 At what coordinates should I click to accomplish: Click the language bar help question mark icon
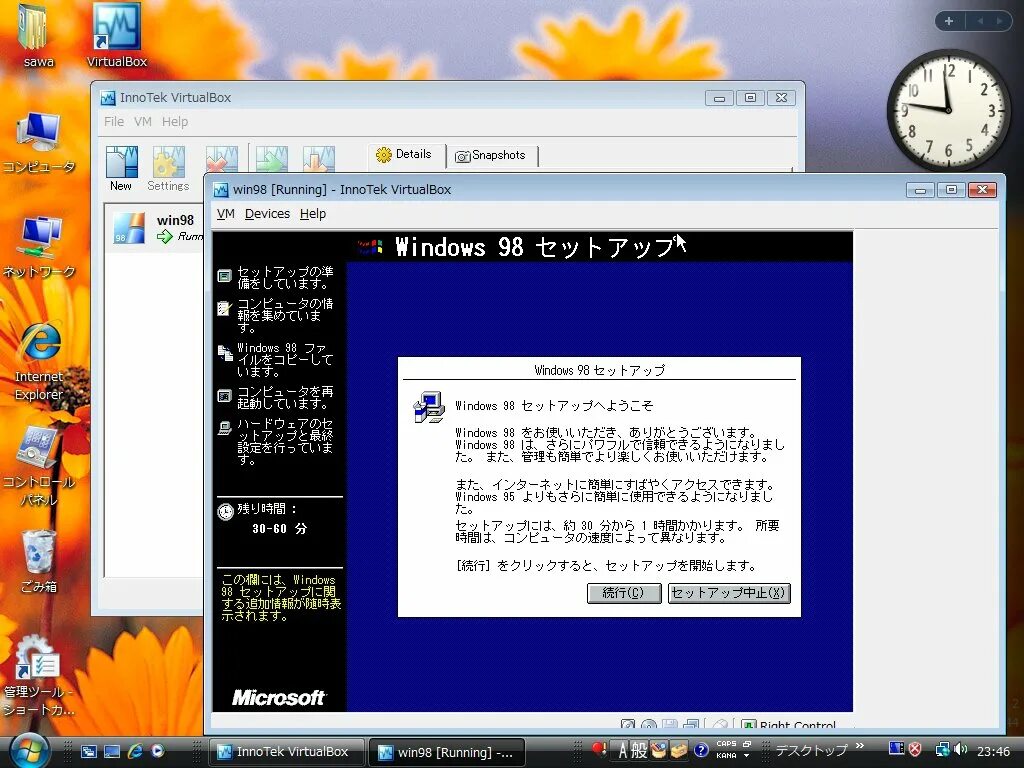coord(701,750)
